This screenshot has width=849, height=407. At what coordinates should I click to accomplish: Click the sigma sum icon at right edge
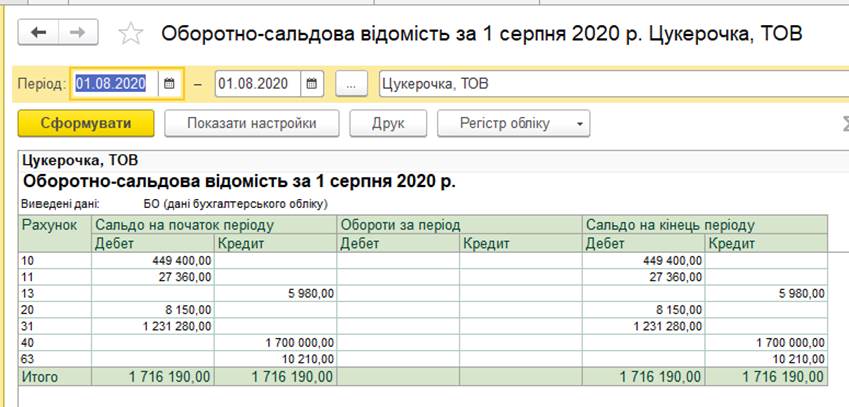click(x=842, y=124)
